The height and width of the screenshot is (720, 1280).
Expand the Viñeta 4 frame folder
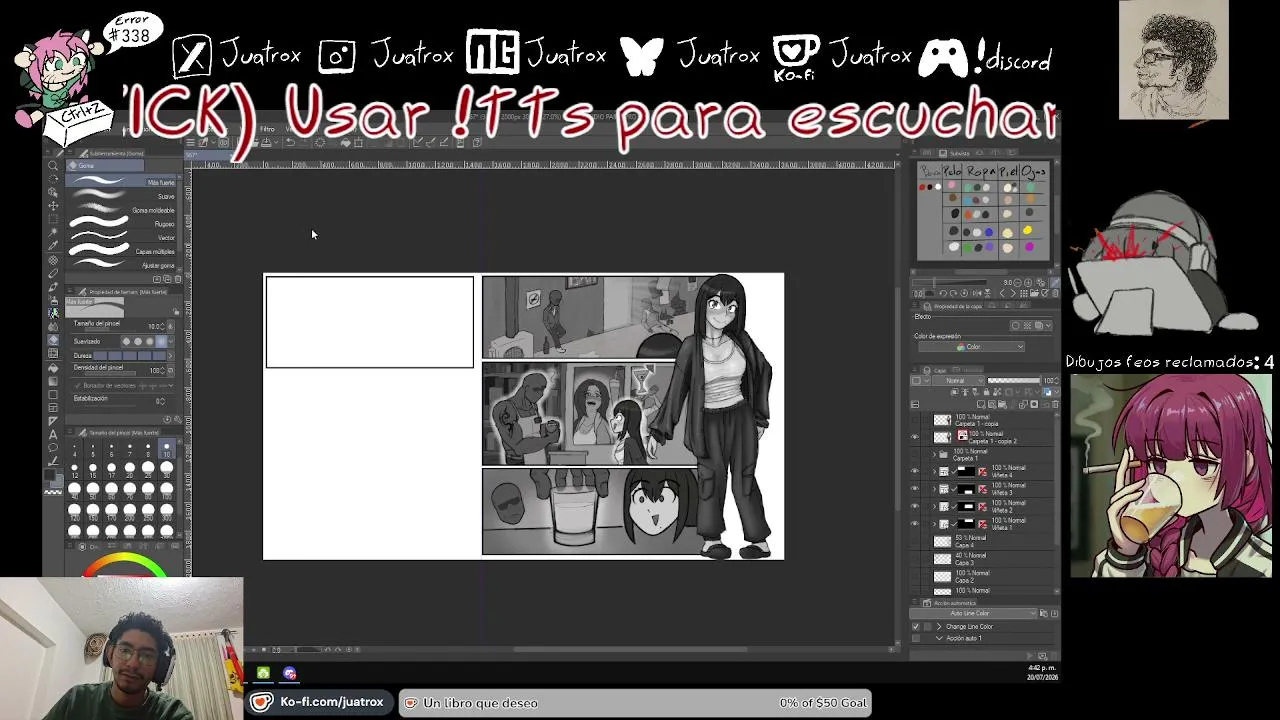934,472
